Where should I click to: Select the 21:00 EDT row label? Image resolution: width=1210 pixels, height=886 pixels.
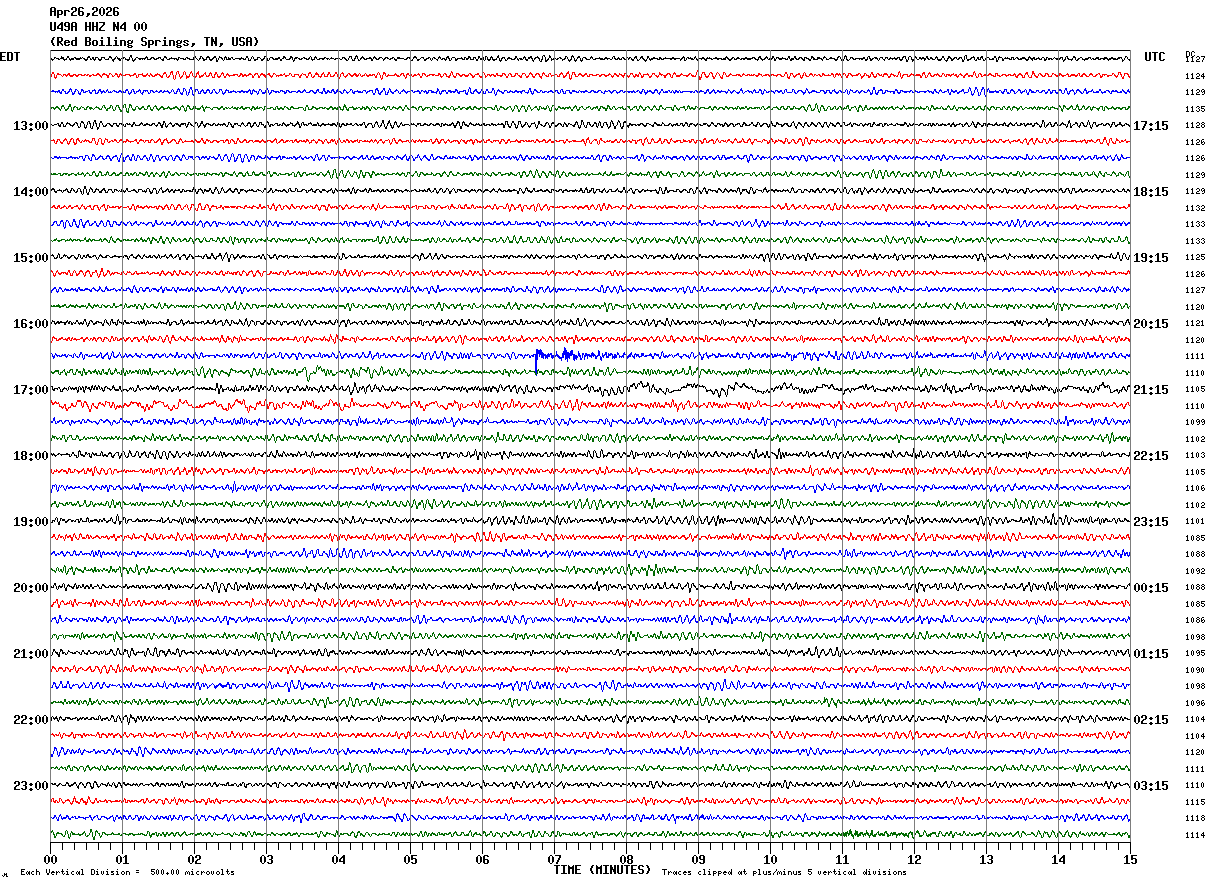pos(31,654)
